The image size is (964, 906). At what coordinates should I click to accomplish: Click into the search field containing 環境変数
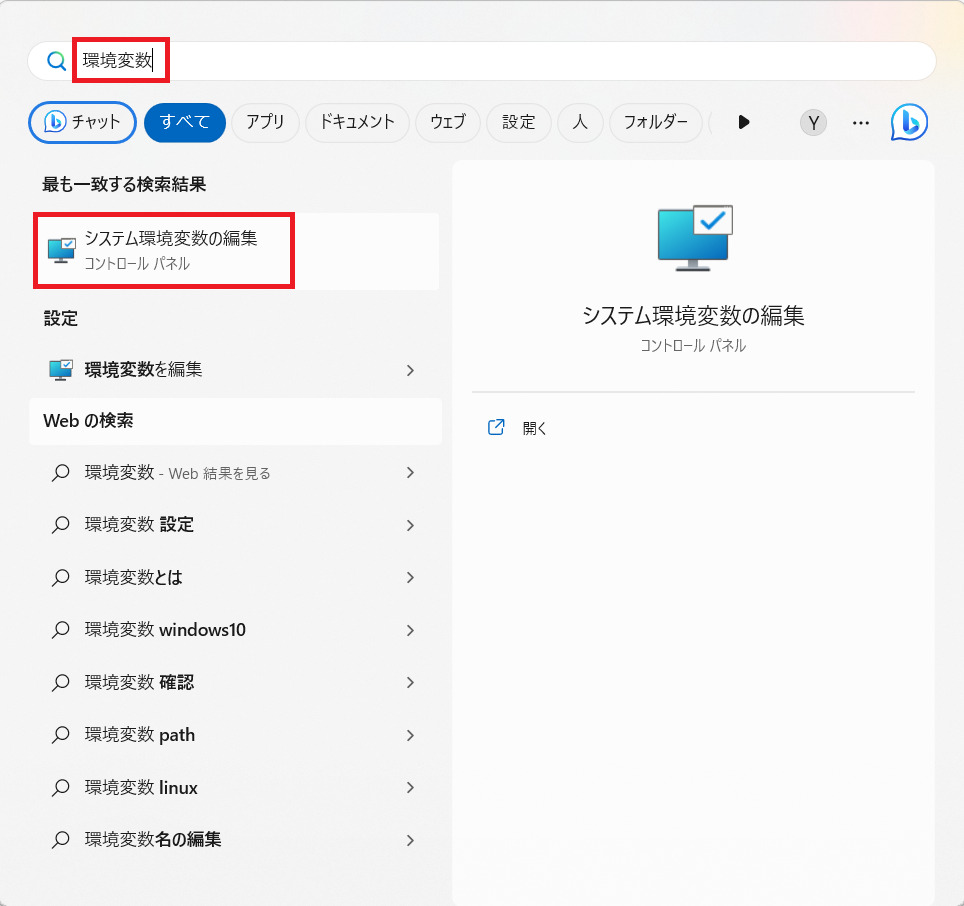tap(482, 61)
